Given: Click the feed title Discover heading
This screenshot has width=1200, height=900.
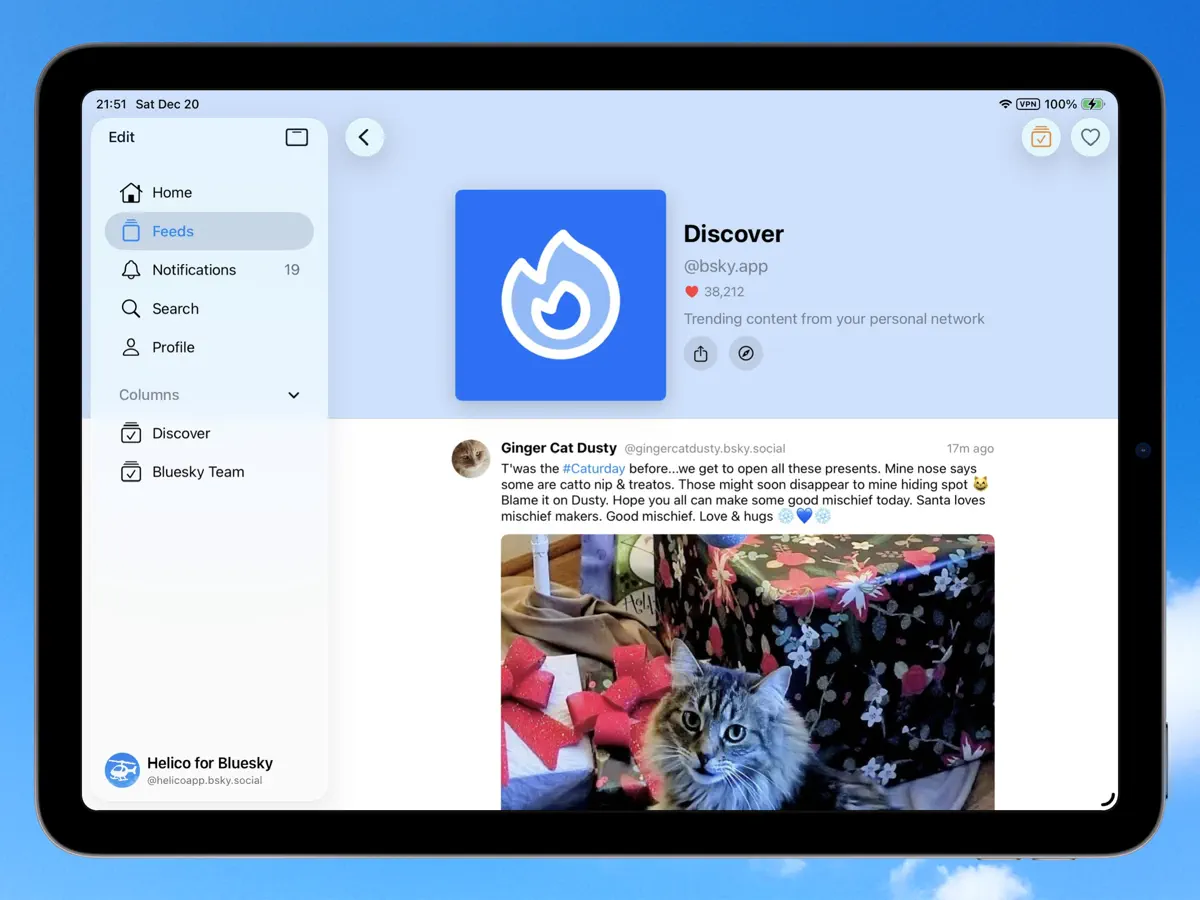Looking at the screenshot, I should (x=734, y=234).
